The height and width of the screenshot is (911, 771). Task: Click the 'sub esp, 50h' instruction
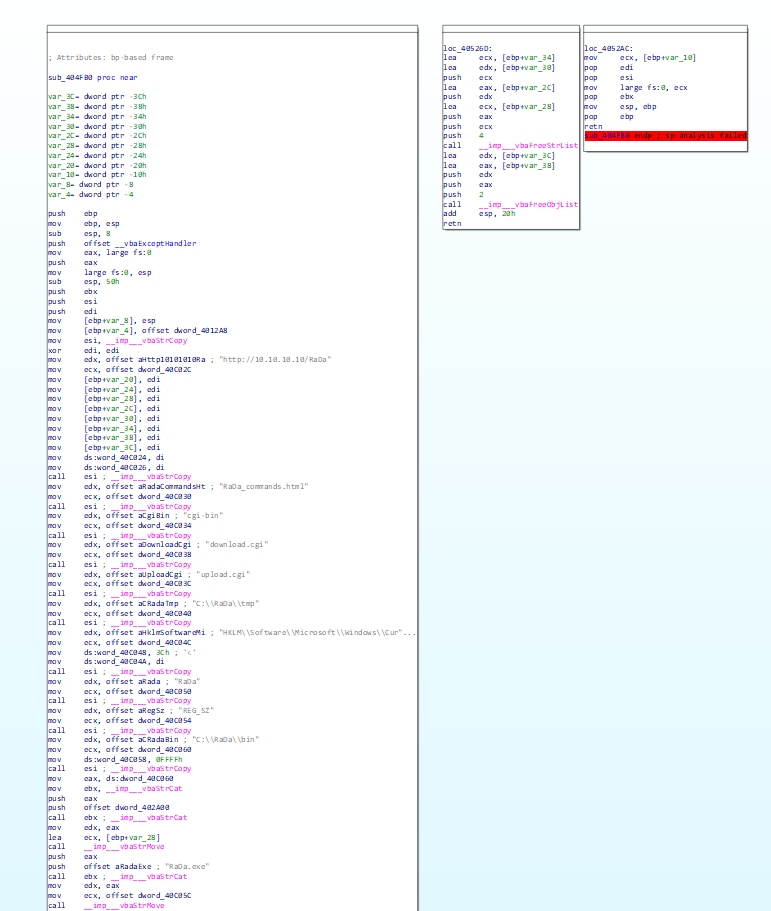(84, 282)
